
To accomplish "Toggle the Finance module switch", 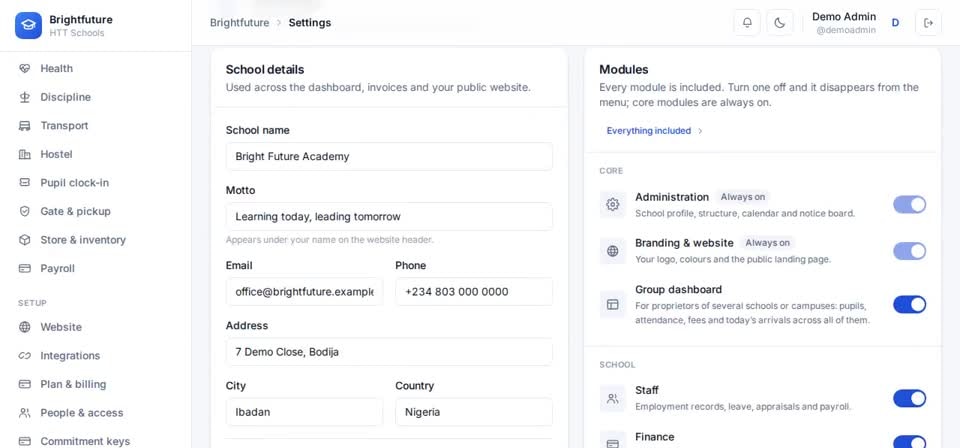I will (x=909, y=442).
